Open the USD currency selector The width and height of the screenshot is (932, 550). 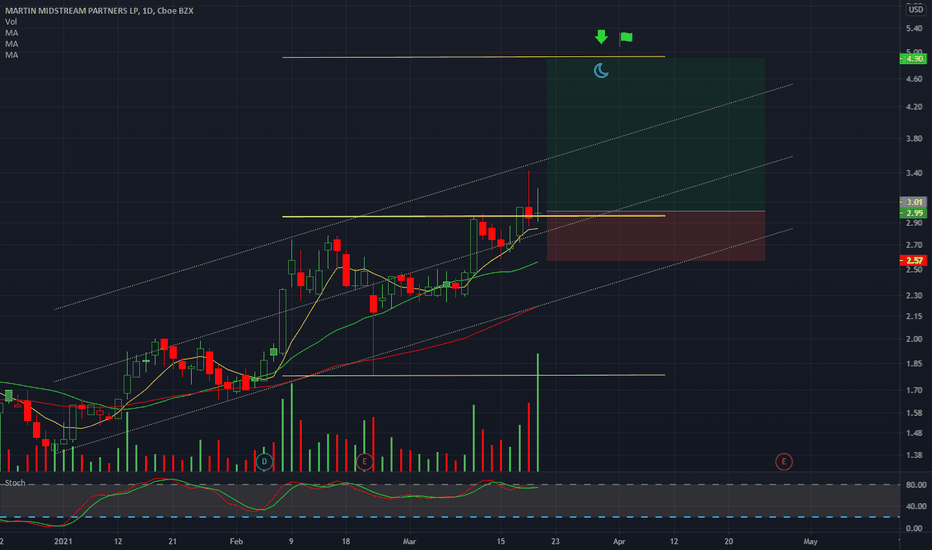[x=916, y=9]
